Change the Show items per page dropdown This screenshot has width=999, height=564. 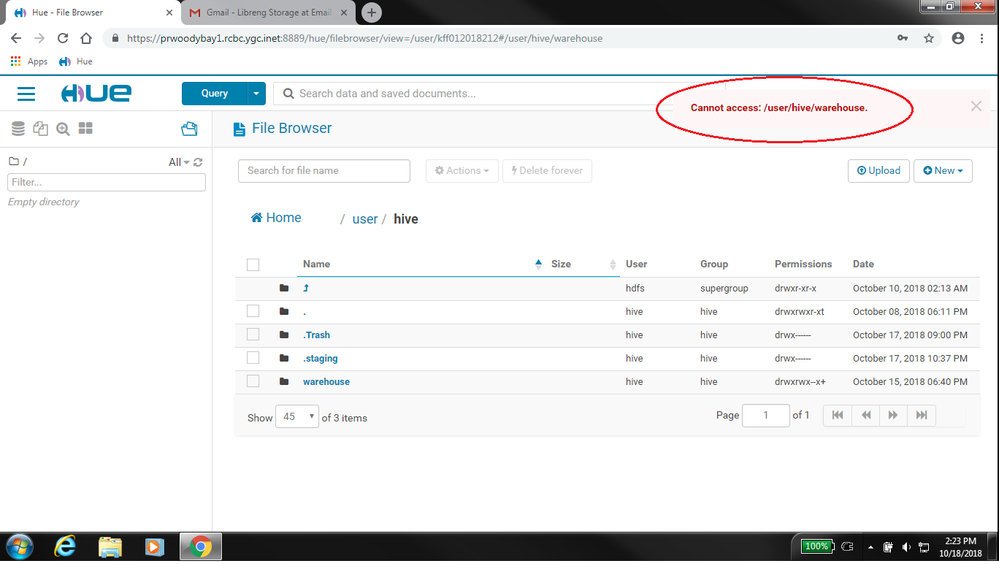point(297,417)
